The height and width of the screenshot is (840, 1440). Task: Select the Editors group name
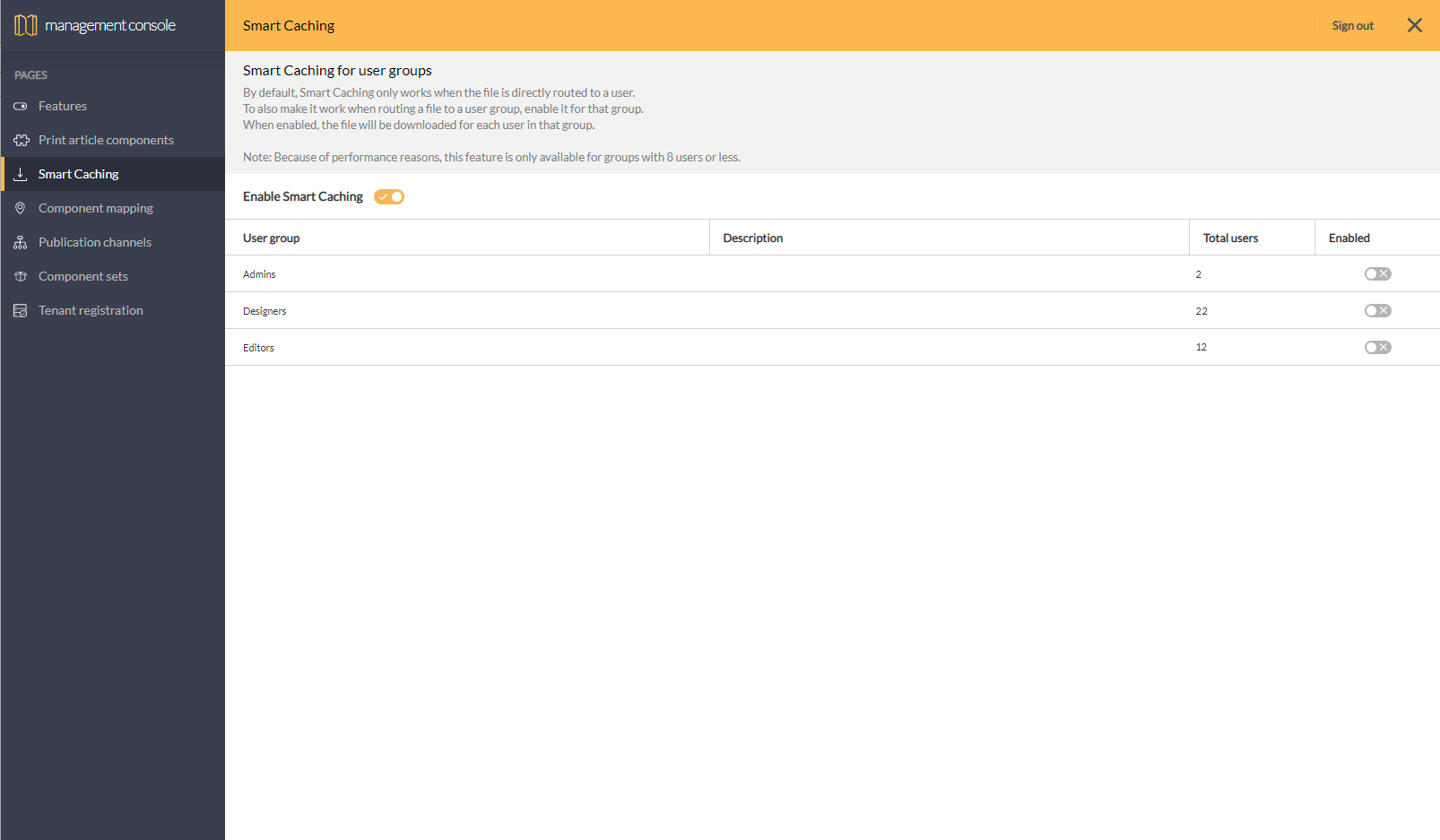258,348
